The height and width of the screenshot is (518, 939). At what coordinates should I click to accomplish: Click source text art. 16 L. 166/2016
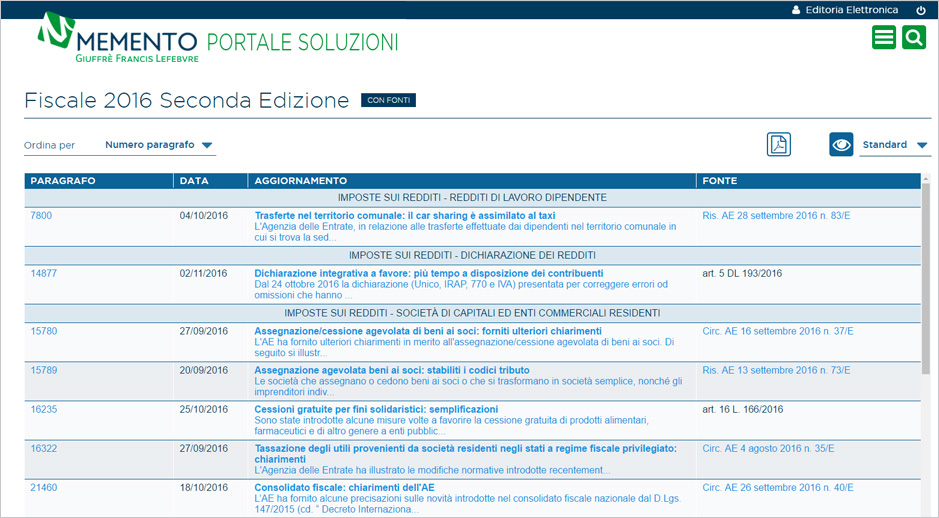pyautogui.click(x=743, y=410)
